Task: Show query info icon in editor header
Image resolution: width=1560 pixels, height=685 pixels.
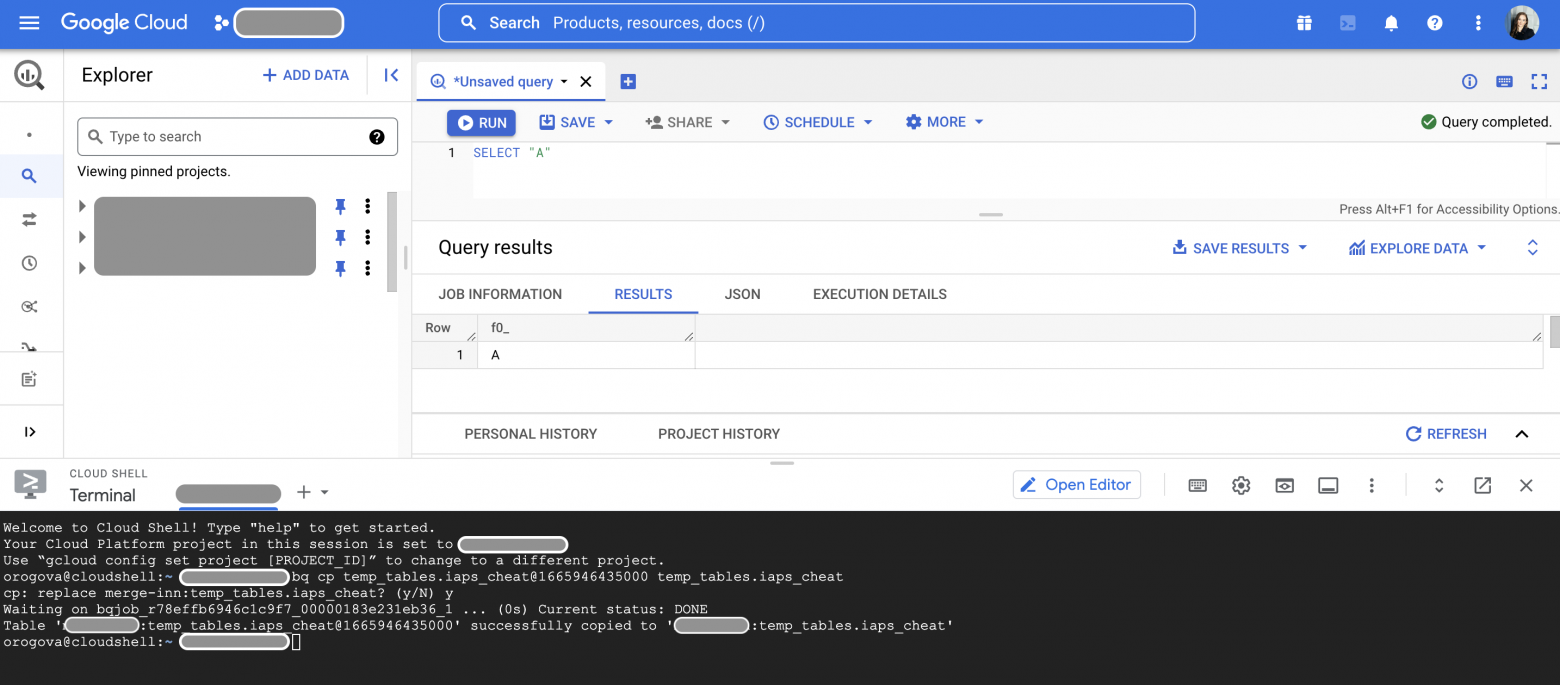Action: pyautogui.click(x=1469, y=82)
